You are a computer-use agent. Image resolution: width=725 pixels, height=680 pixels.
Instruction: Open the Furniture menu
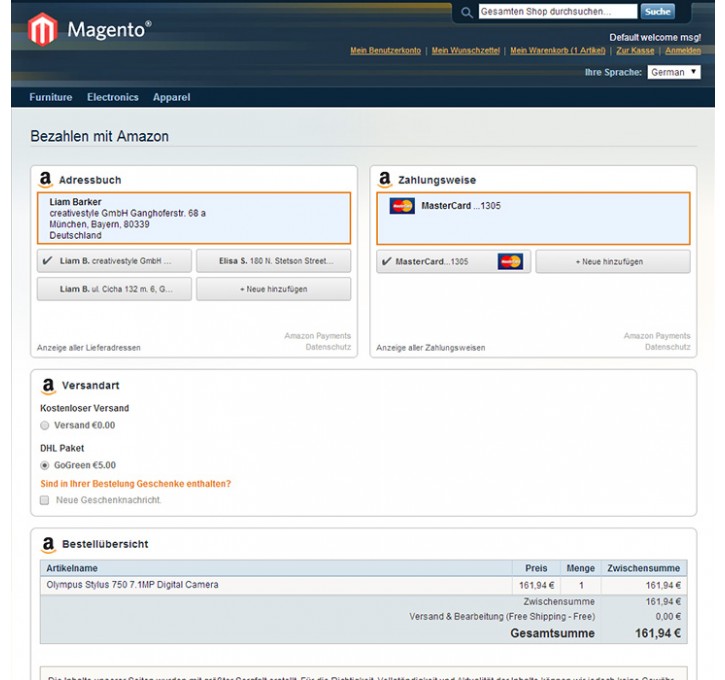[x=51, y=97]
